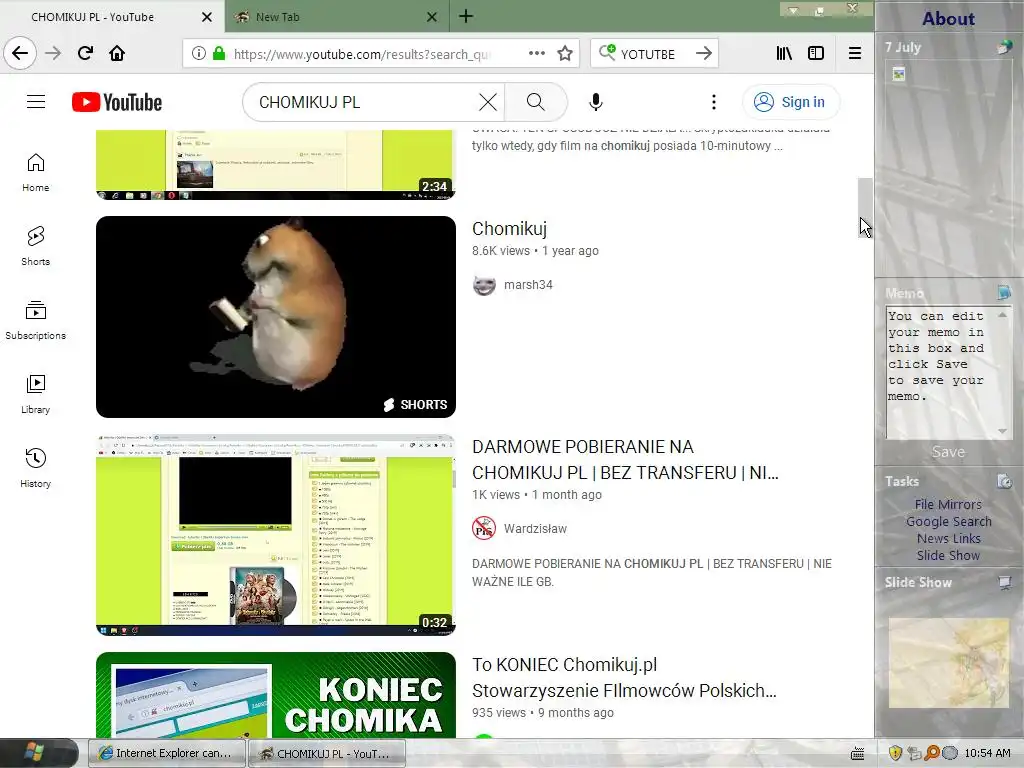Bookmark this page with the star icon
The image size is (1024, 768).
pos(565,53)
